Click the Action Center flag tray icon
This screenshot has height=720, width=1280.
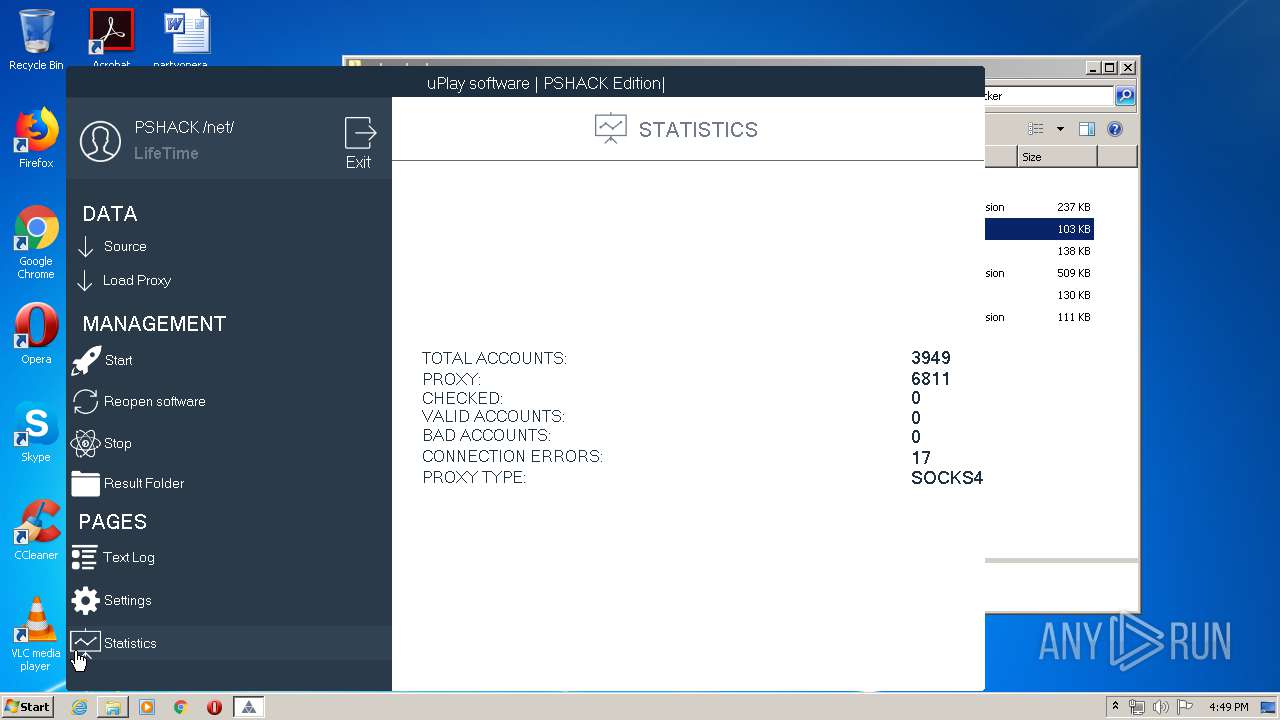pyautogui.click(x=1184, y=707)
